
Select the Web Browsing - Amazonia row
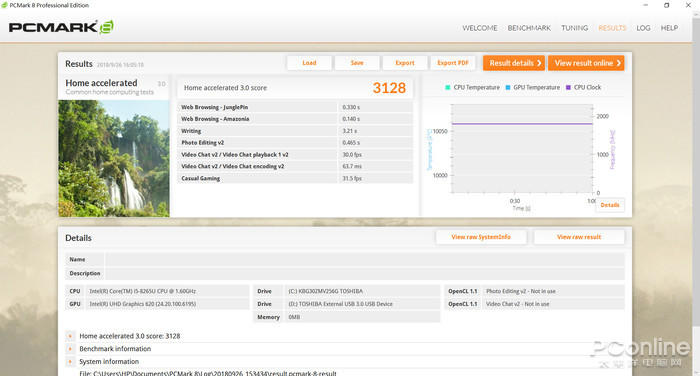click(295, 119)
